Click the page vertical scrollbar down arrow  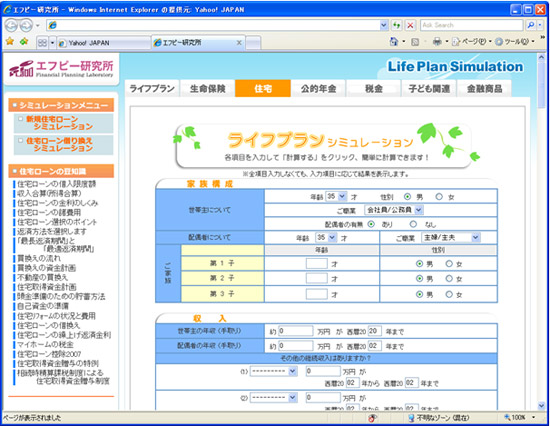tap(542, 405)
